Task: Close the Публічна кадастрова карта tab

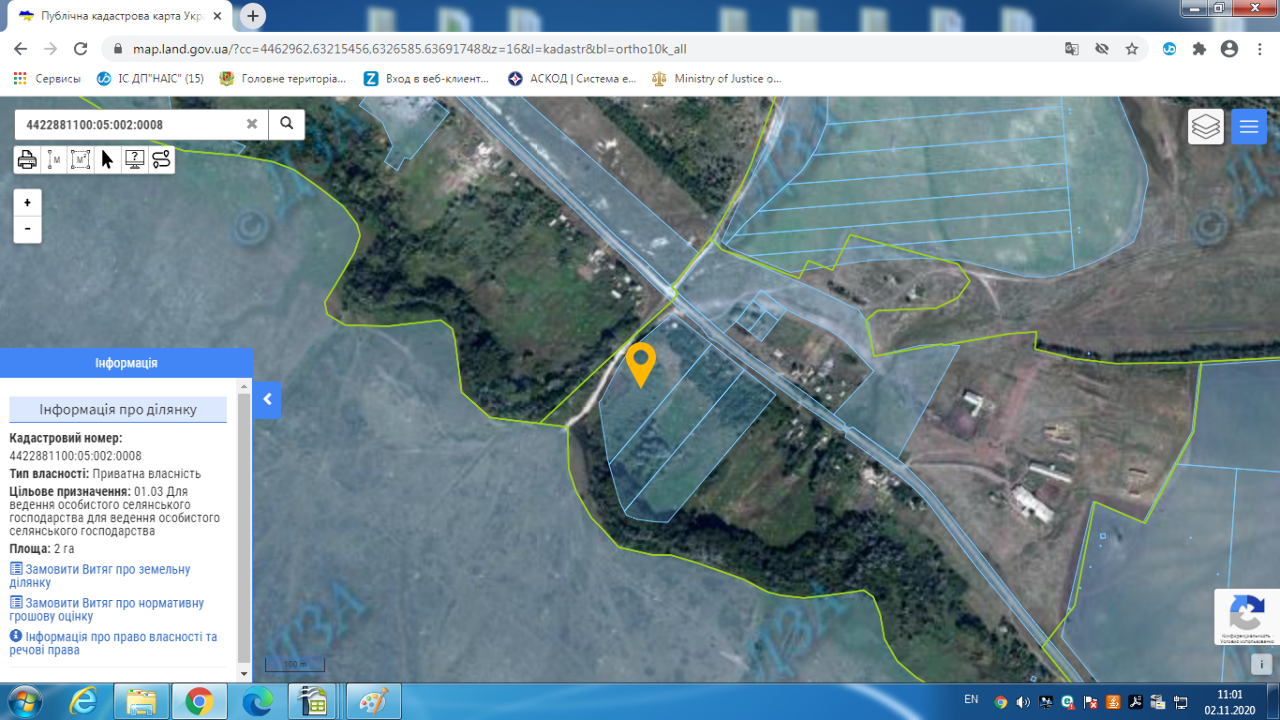Action: point(218,16)
